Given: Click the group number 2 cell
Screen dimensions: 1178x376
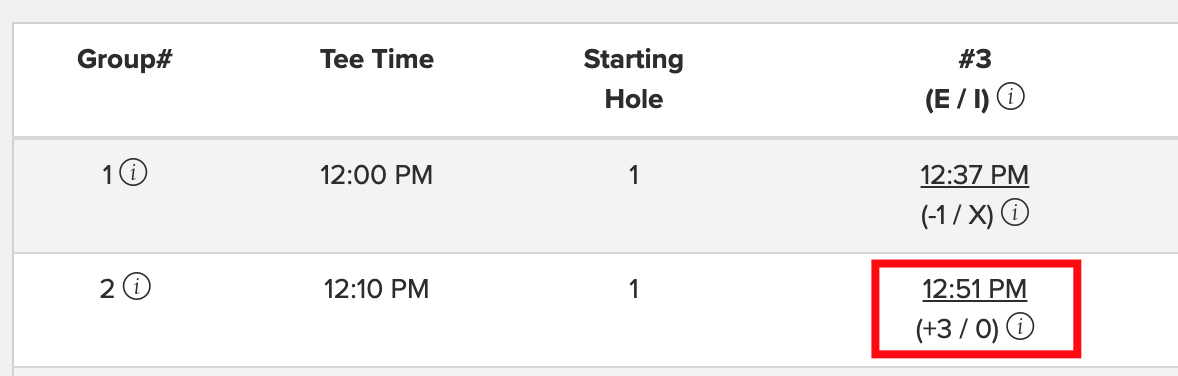Looking at the screenshot, I should tap(107, 289).
